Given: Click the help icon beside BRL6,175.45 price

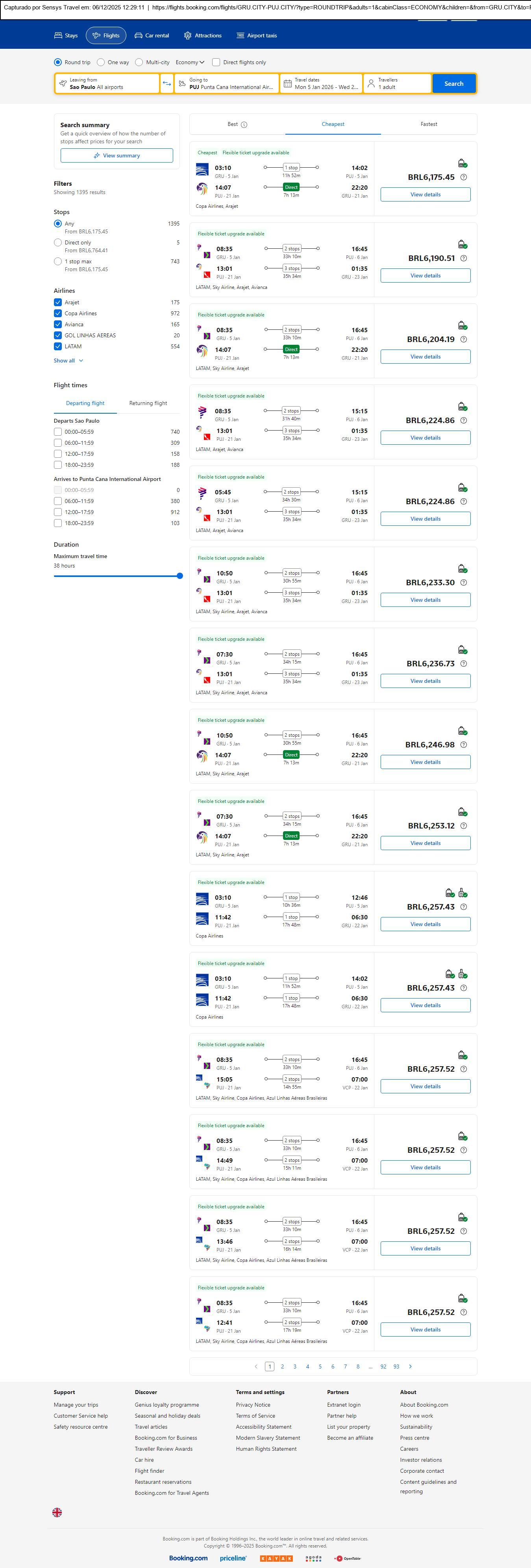Looking at the screenshot, I should pyautogui.click(x=463, y=177).
